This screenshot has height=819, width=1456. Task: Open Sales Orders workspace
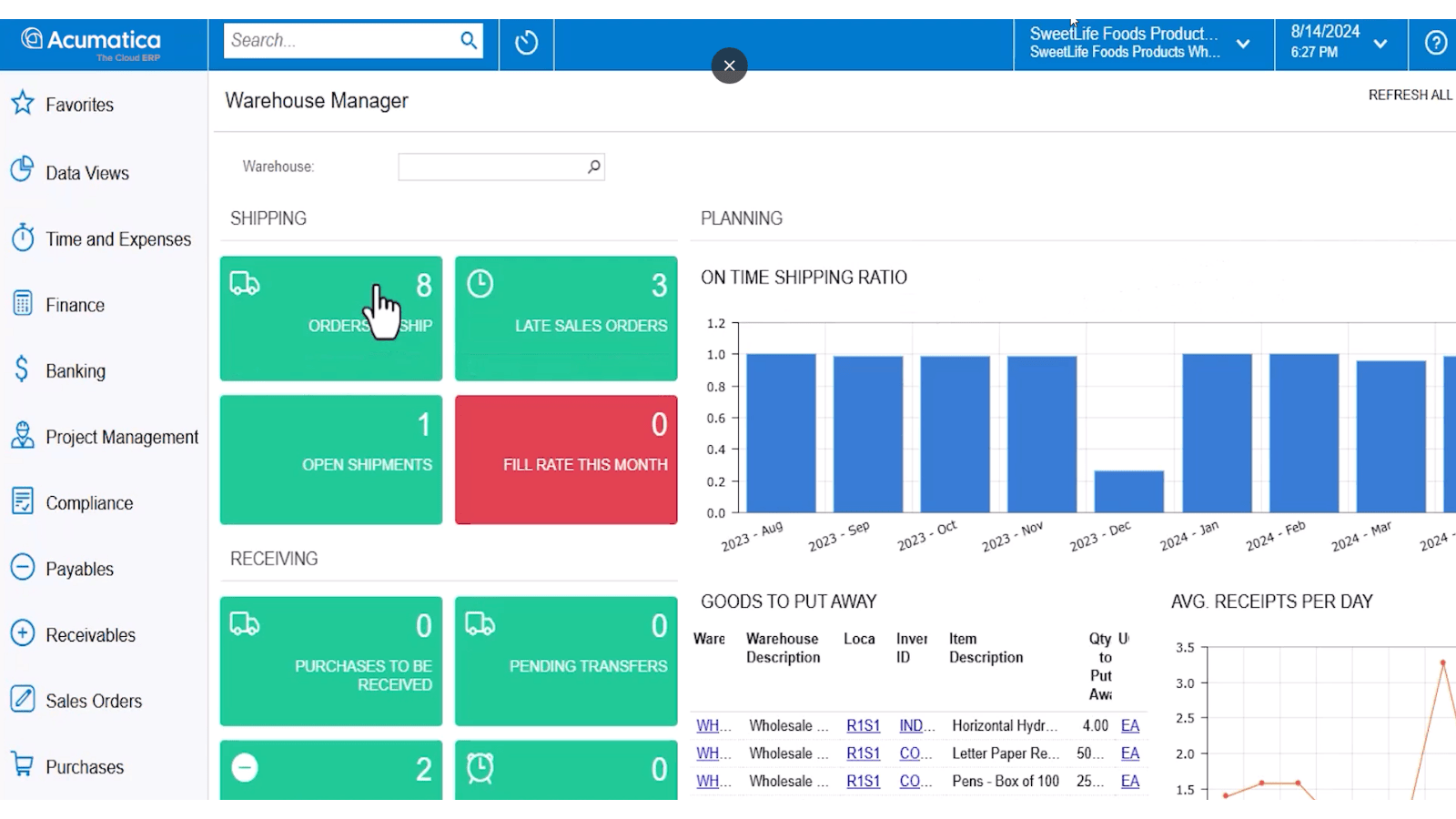pyautogui.click(x=94, y=702)
